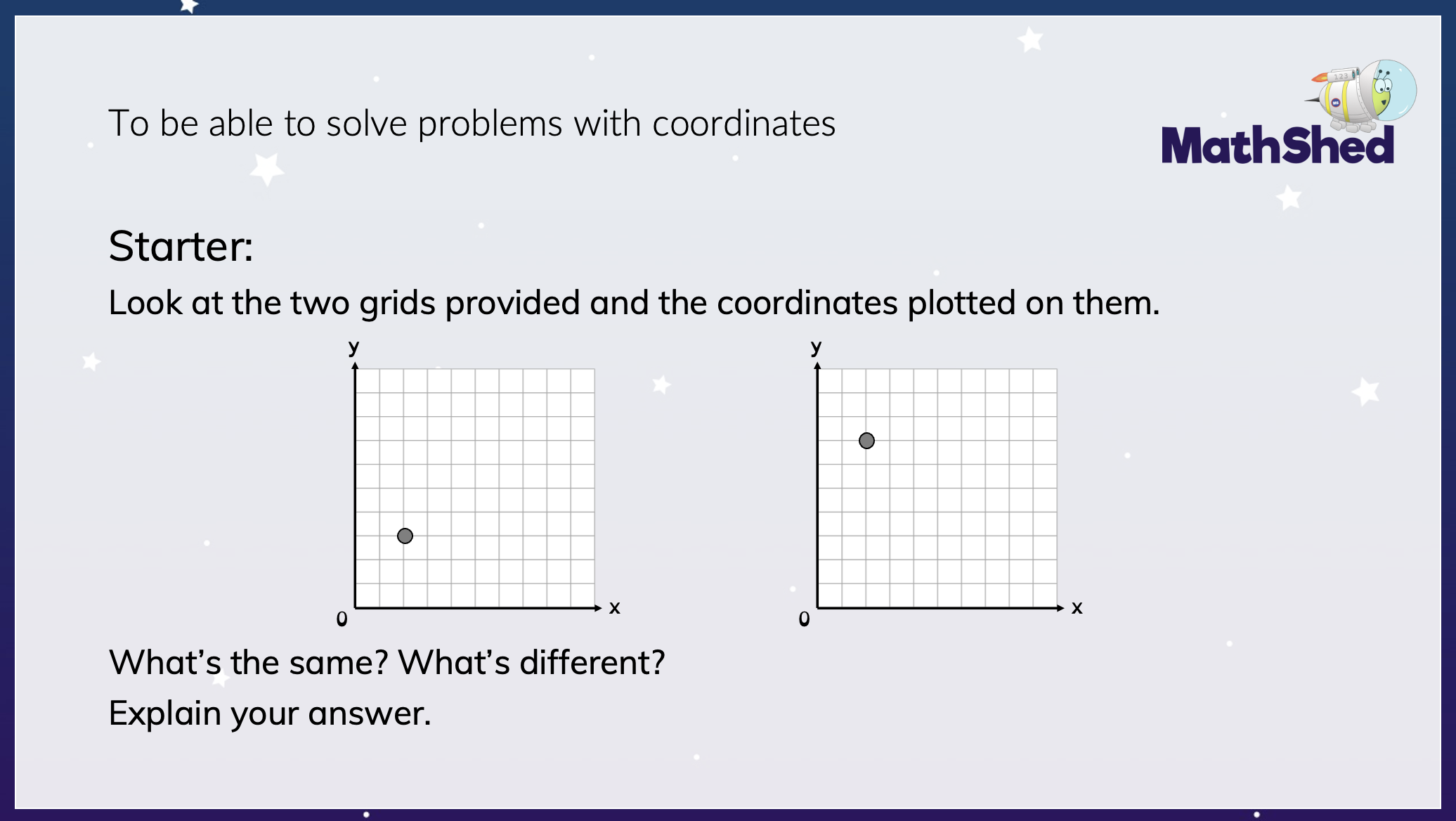The width and height of the screenshot is (1456, 821).
Task: Click the "Look at the two grids" sentence
Action: (633, 303)
